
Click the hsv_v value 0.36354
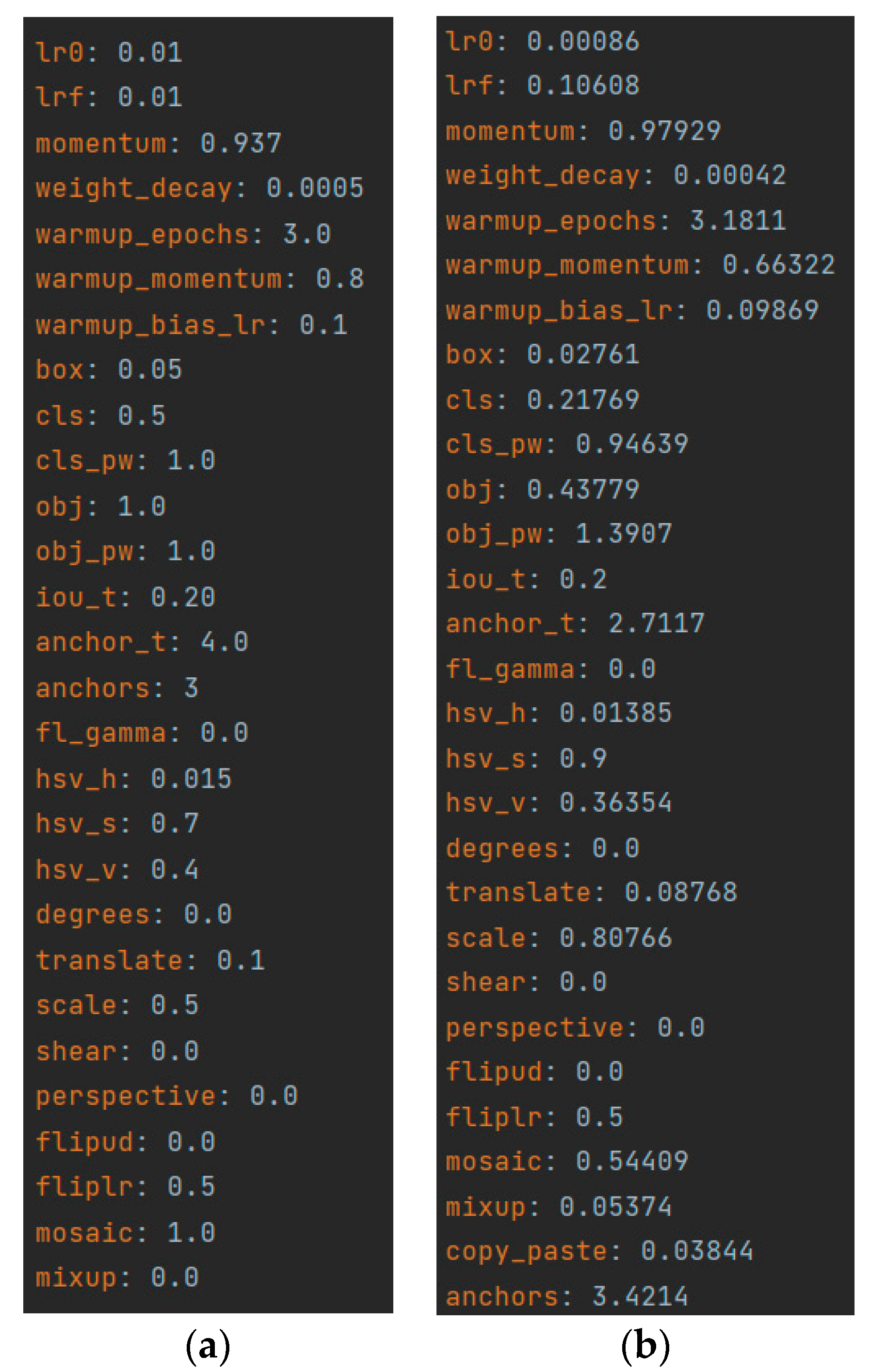pos(615,803)
